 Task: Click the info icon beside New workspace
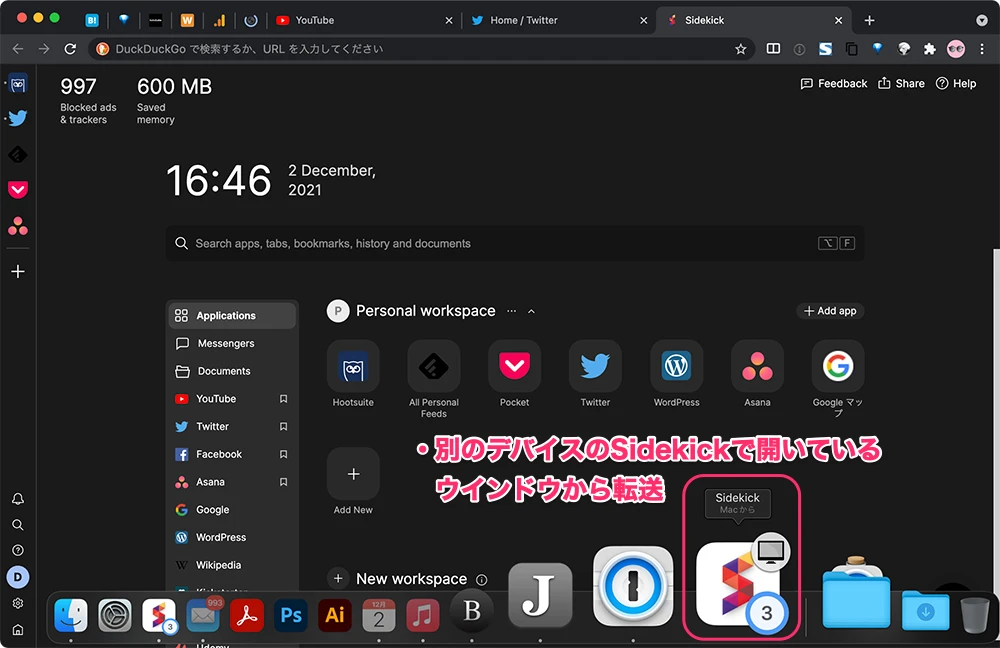pyautogui.click(x=482, y=580)
